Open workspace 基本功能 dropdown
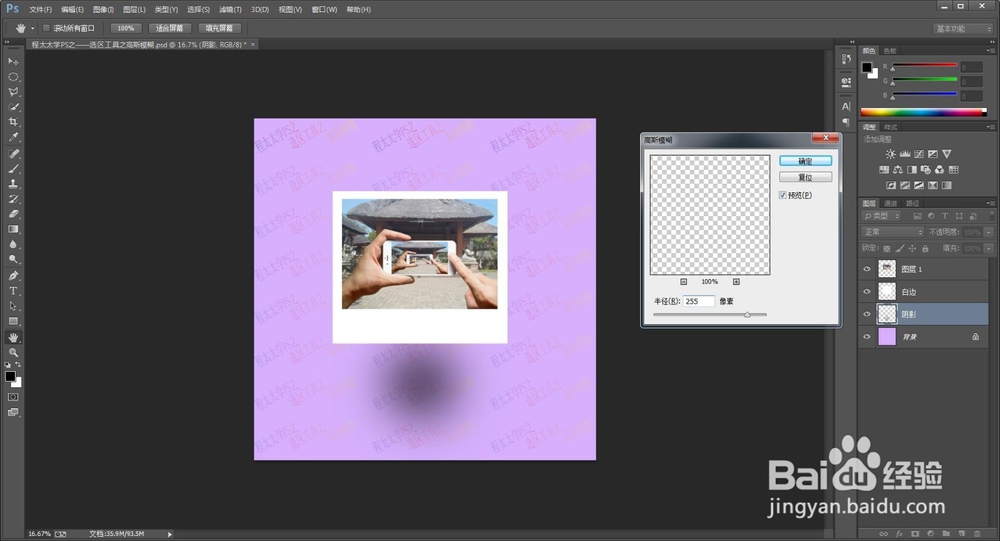This screenshot has height=541, width=1000. [x=962, y=29]
